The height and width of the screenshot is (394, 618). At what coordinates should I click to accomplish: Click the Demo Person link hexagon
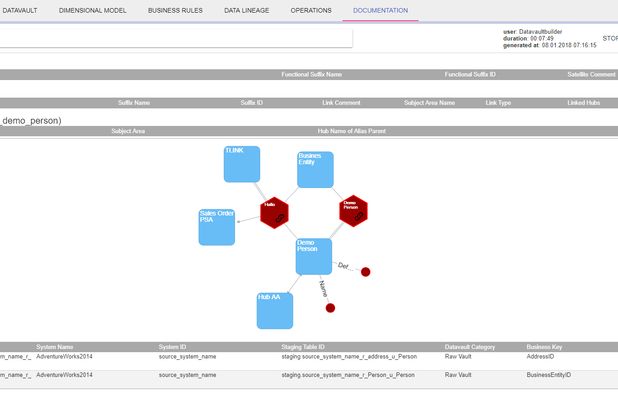[x=353, y=211]
